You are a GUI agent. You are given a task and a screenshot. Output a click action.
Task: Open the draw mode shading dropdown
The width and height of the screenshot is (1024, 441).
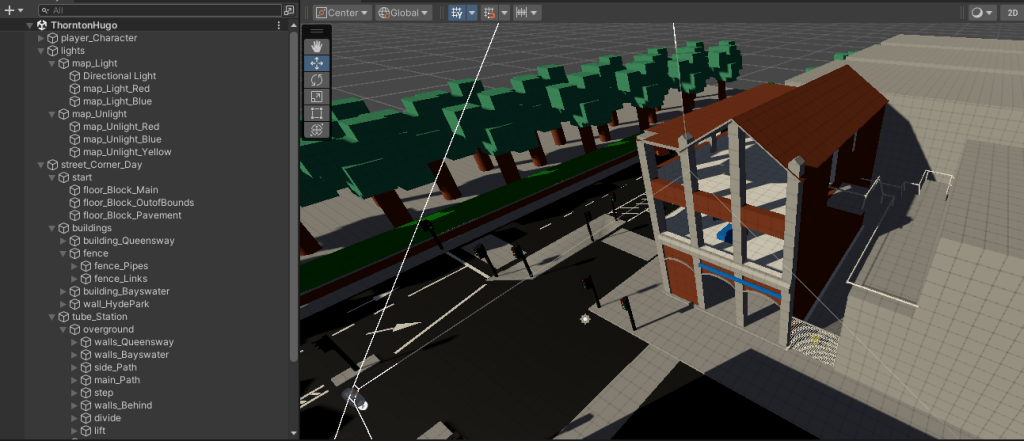click(x=981, y=13)
